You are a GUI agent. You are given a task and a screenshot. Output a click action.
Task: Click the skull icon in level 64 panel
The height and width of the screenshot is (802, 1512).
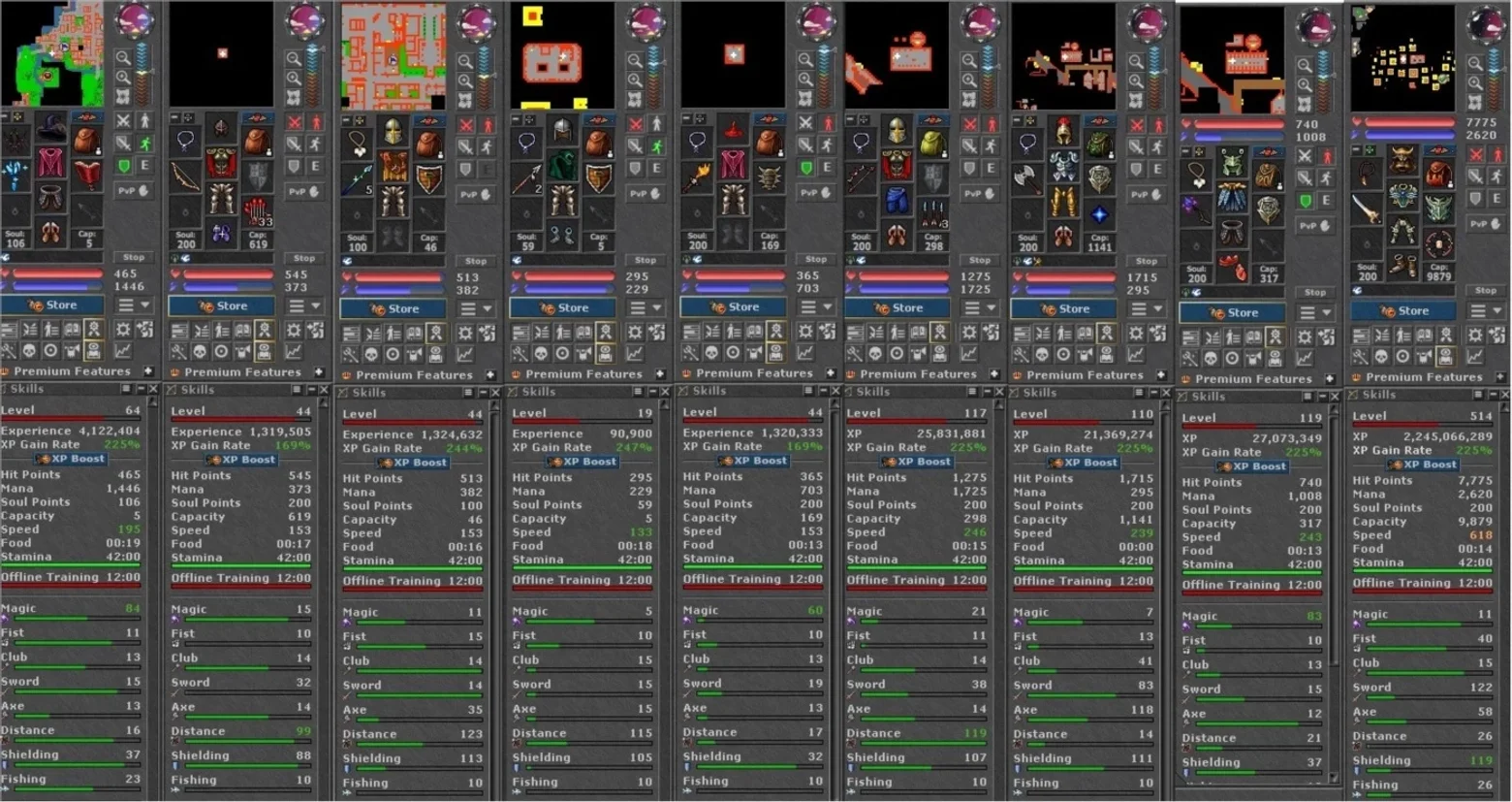point(29,350)
